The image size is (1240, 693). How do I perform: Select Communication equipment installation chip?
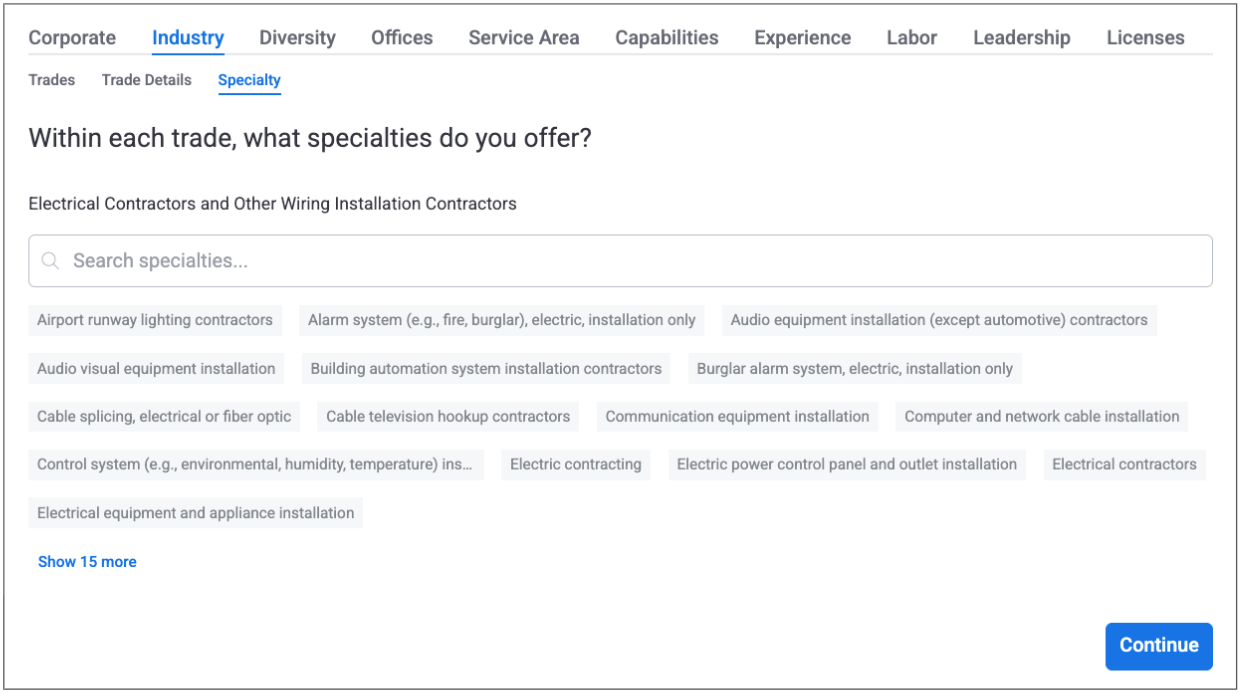[x=737, y=416]
